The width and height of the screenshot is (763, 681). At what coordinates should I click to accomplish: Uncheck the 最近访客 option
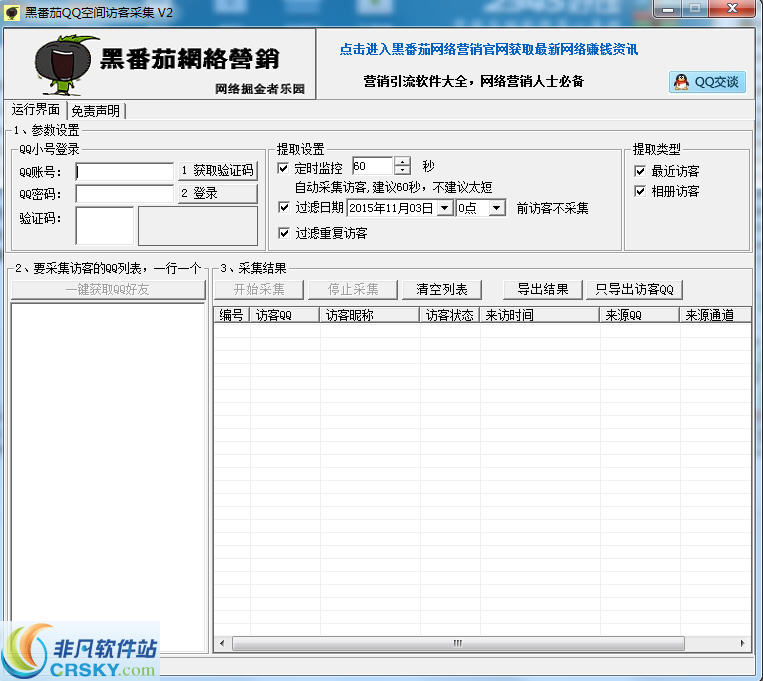640,171
